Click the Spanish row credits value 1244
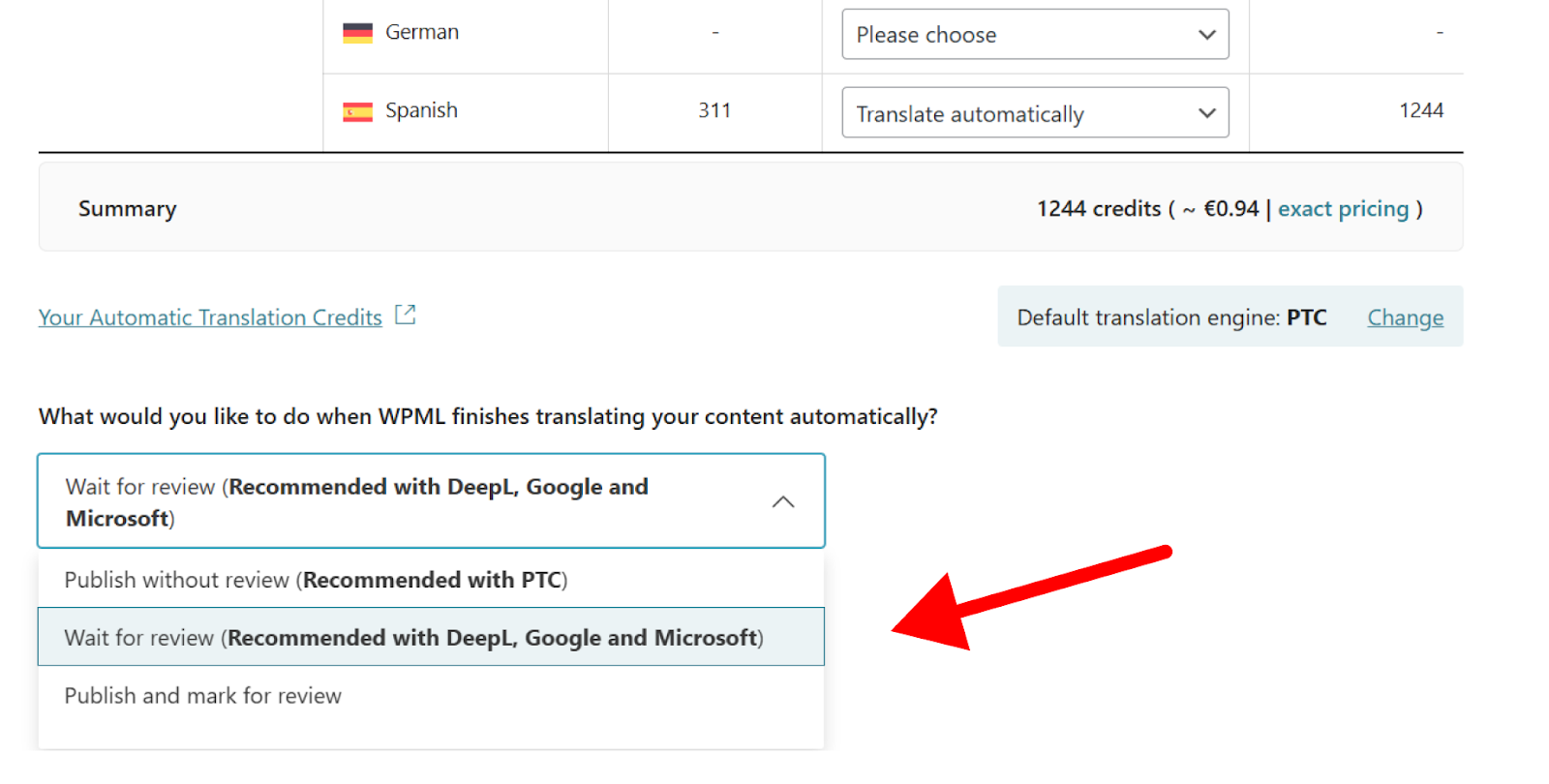1549x784 pixels. coord(1420,111)
